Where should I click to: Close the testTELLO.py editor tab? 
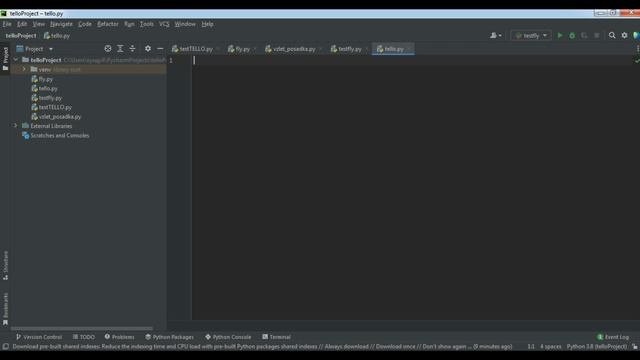pyautogui.click(x=218, y=49)
